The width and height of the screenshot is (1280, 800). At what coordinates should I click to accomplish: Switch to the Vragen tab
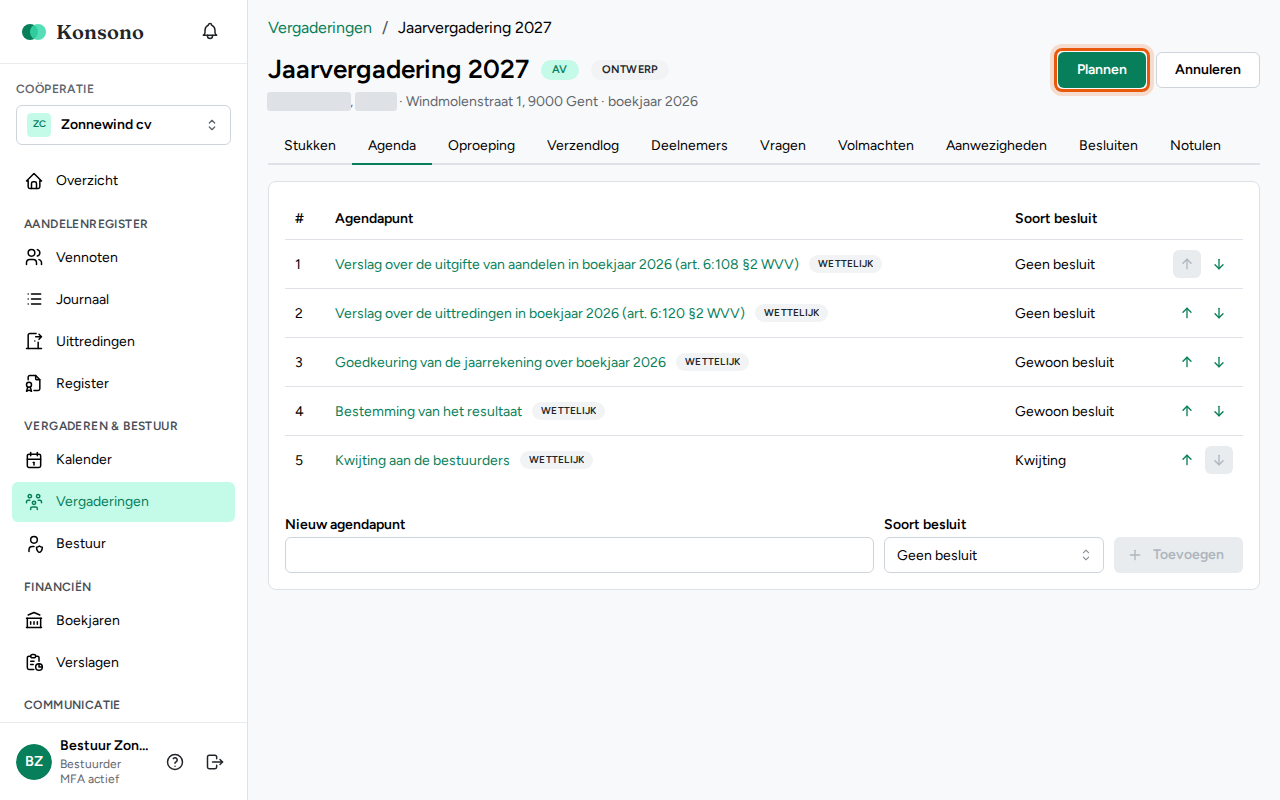[783, 146]
